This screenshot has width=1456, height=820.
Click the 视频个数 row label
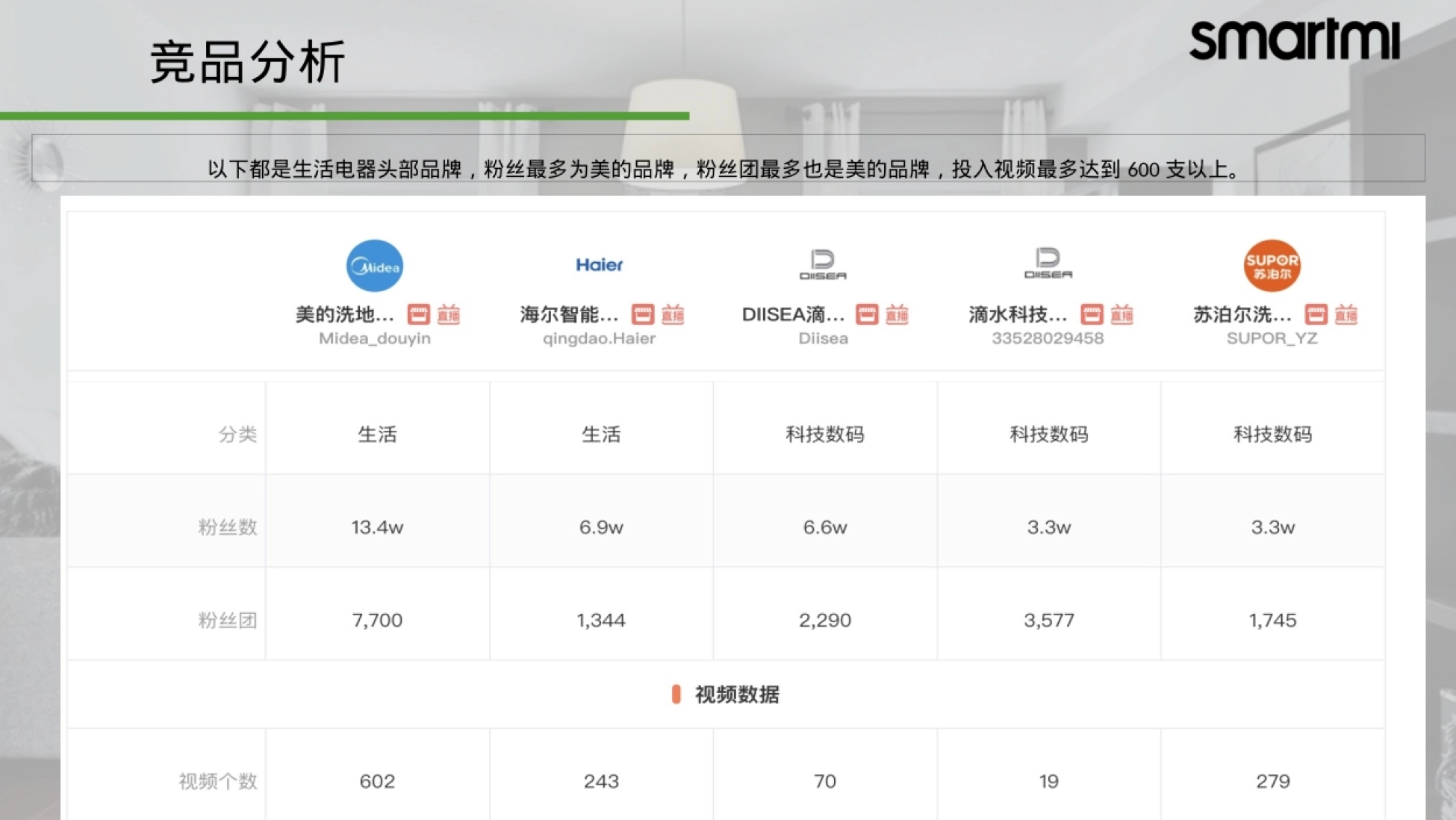pyautogui.click(x=217, y=781)
